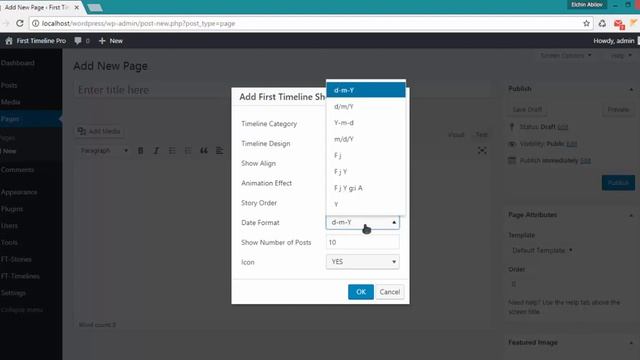The height and width of the screenshot is (360, 640).
Task: Click the Save Draft button
Action: (527, 109)
